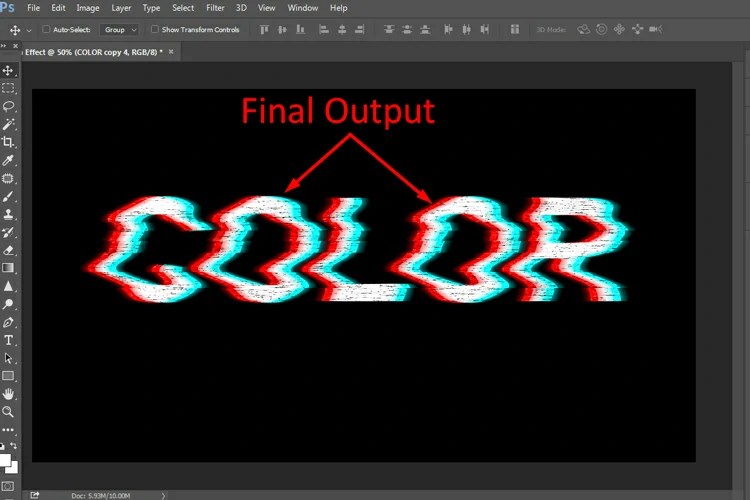
Task: Reset default foreground and background colors
Action: click(2, 446)
